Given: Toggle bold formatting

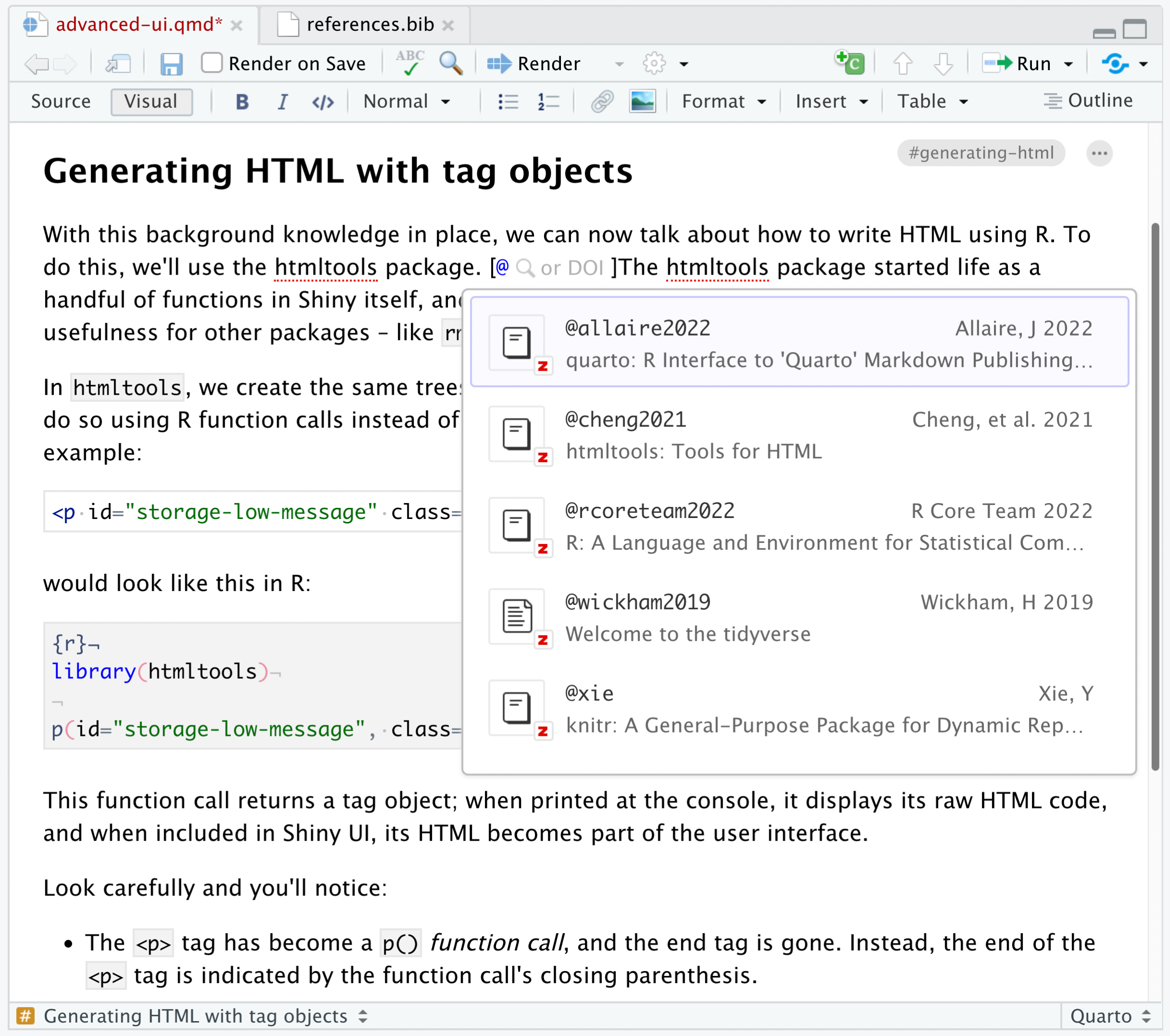Looking at the screenshot, I should 242,102.
